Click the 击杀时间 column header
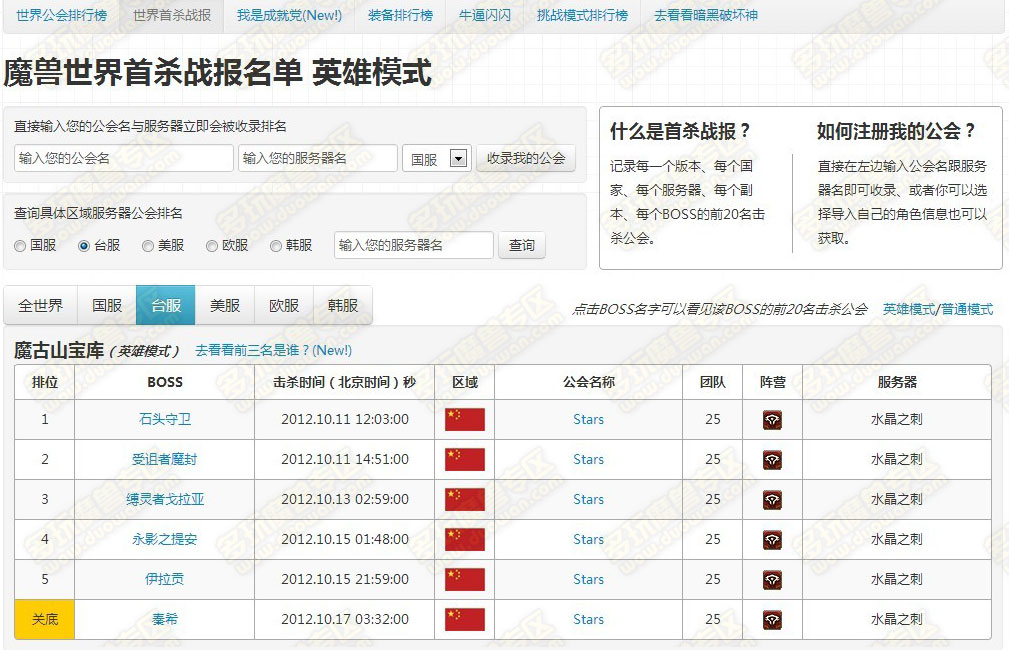 tap(345, 382)
